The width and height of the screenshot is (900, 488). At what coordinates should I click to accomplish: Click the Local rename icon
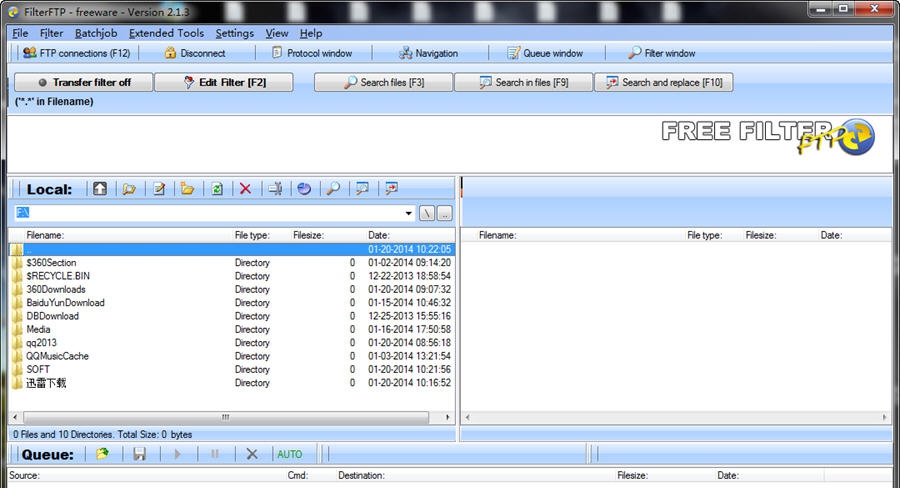pyautogui.click(x=275, y=188)
